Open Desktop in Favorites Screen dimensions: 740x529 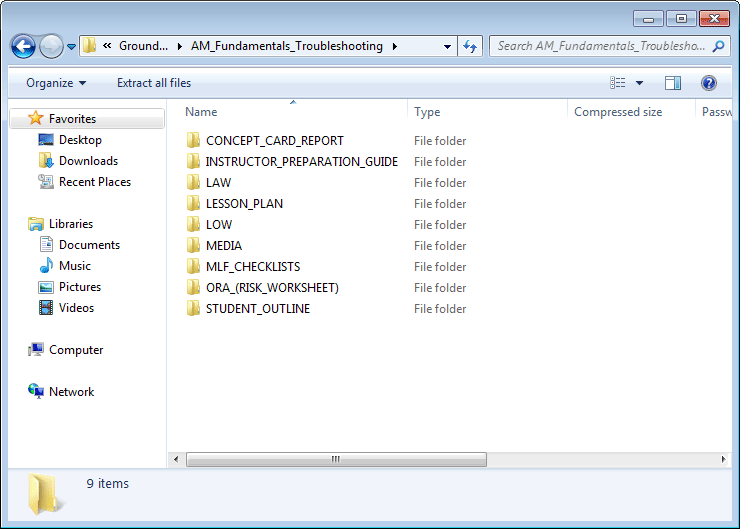[80, 140]
